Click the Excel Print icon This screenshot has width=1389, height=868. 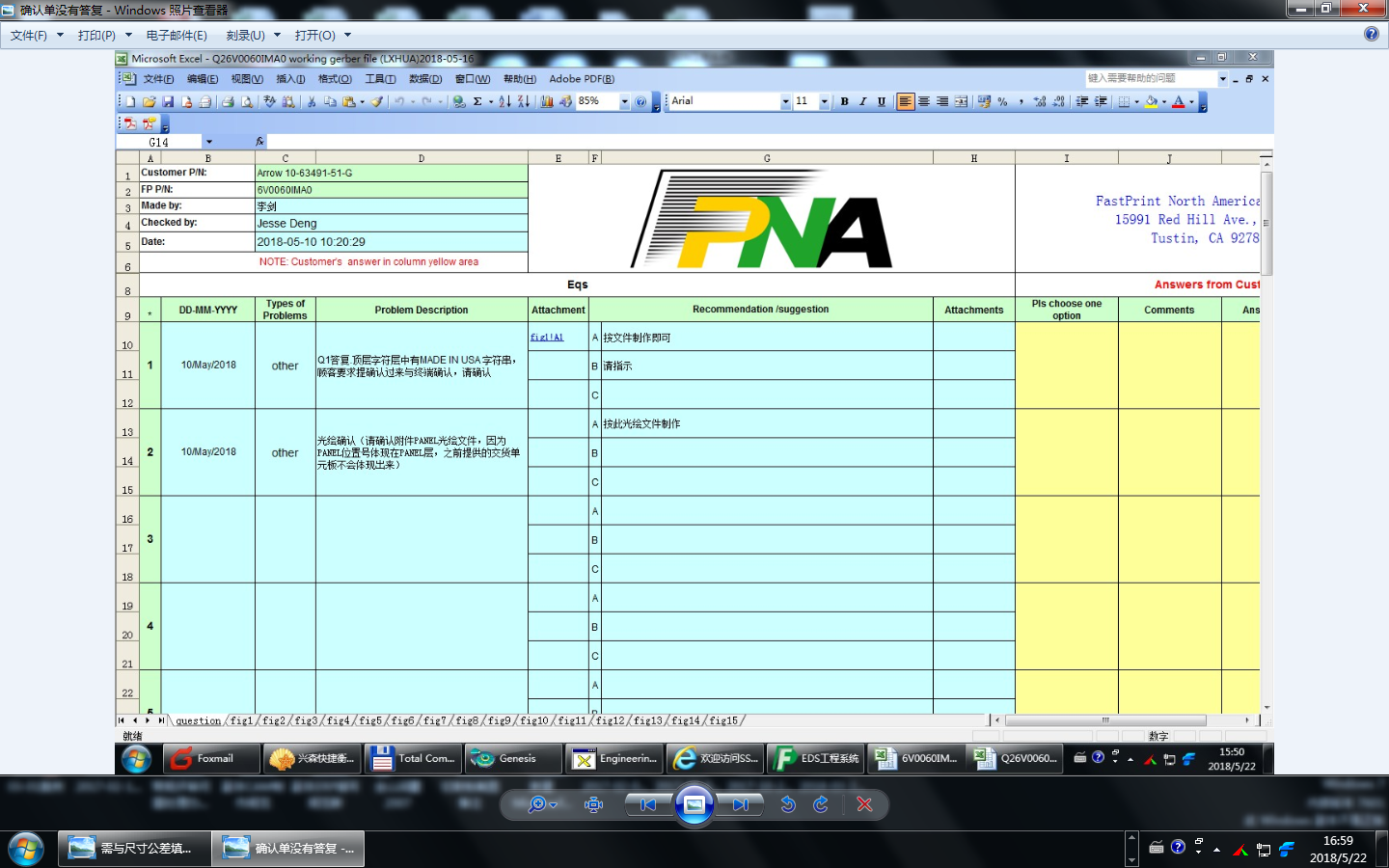click(228, 101)
